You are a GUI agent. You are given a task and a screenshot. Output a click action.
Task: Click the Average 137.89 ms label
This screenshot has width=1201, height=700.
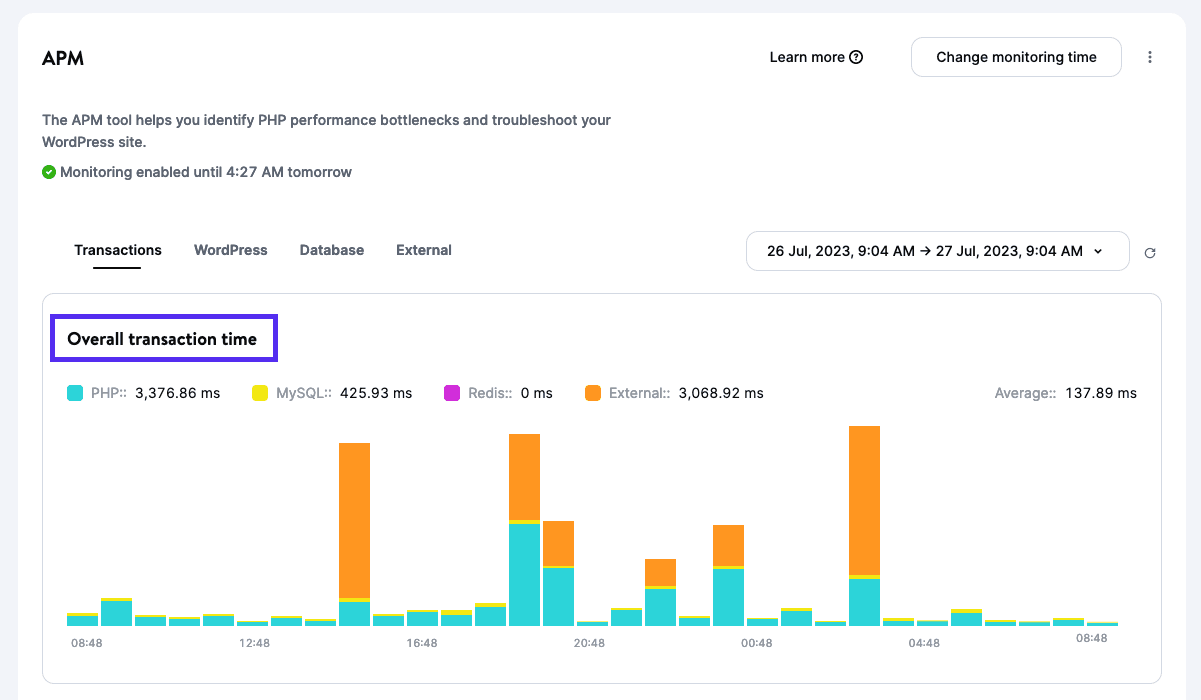1065,393
